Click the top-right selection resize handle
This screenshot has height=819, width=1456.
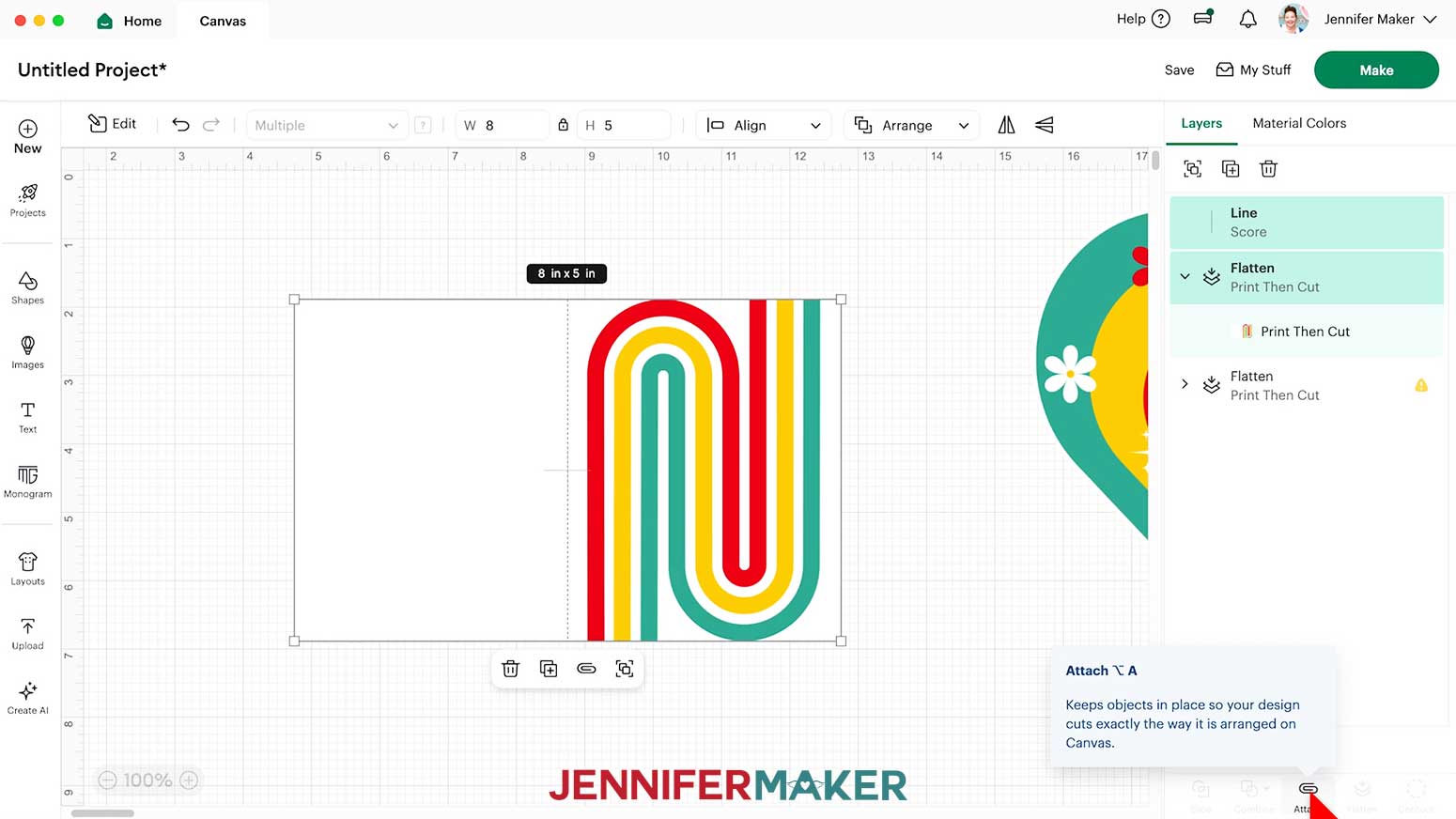(x=841, y=300)
